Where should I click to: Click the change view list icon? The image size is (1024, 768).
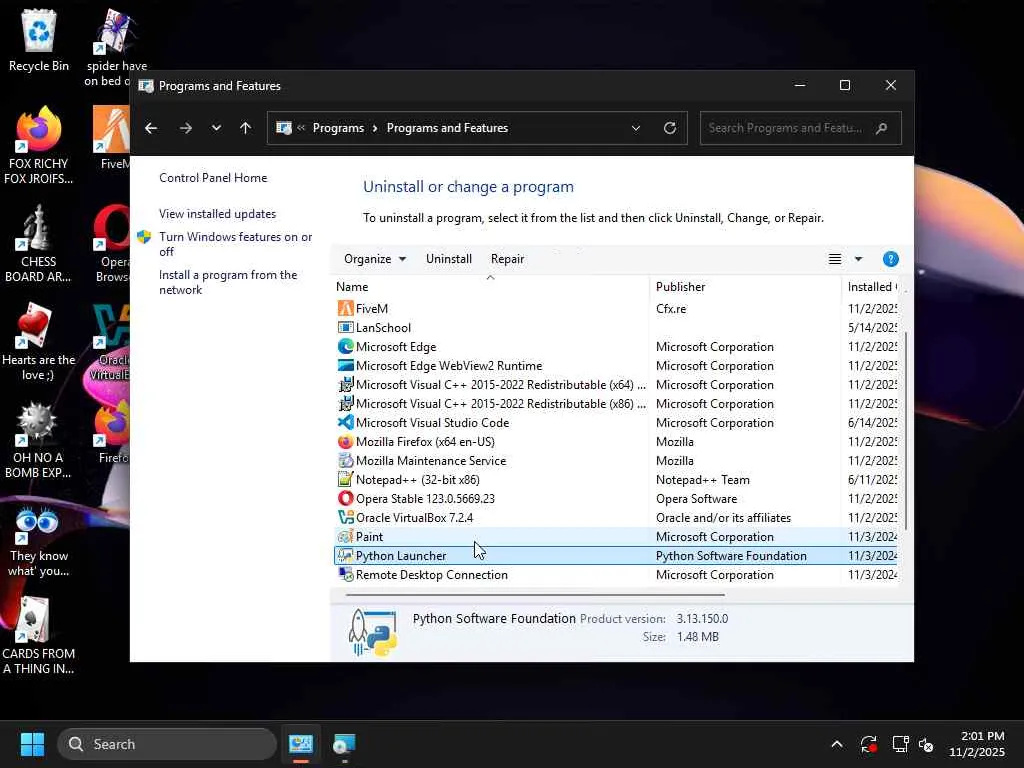835,259
